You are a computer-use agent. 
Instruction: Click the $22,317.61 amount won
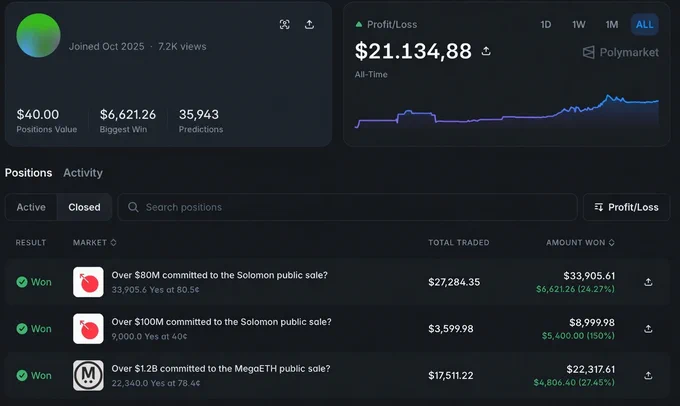coord(591,370)
